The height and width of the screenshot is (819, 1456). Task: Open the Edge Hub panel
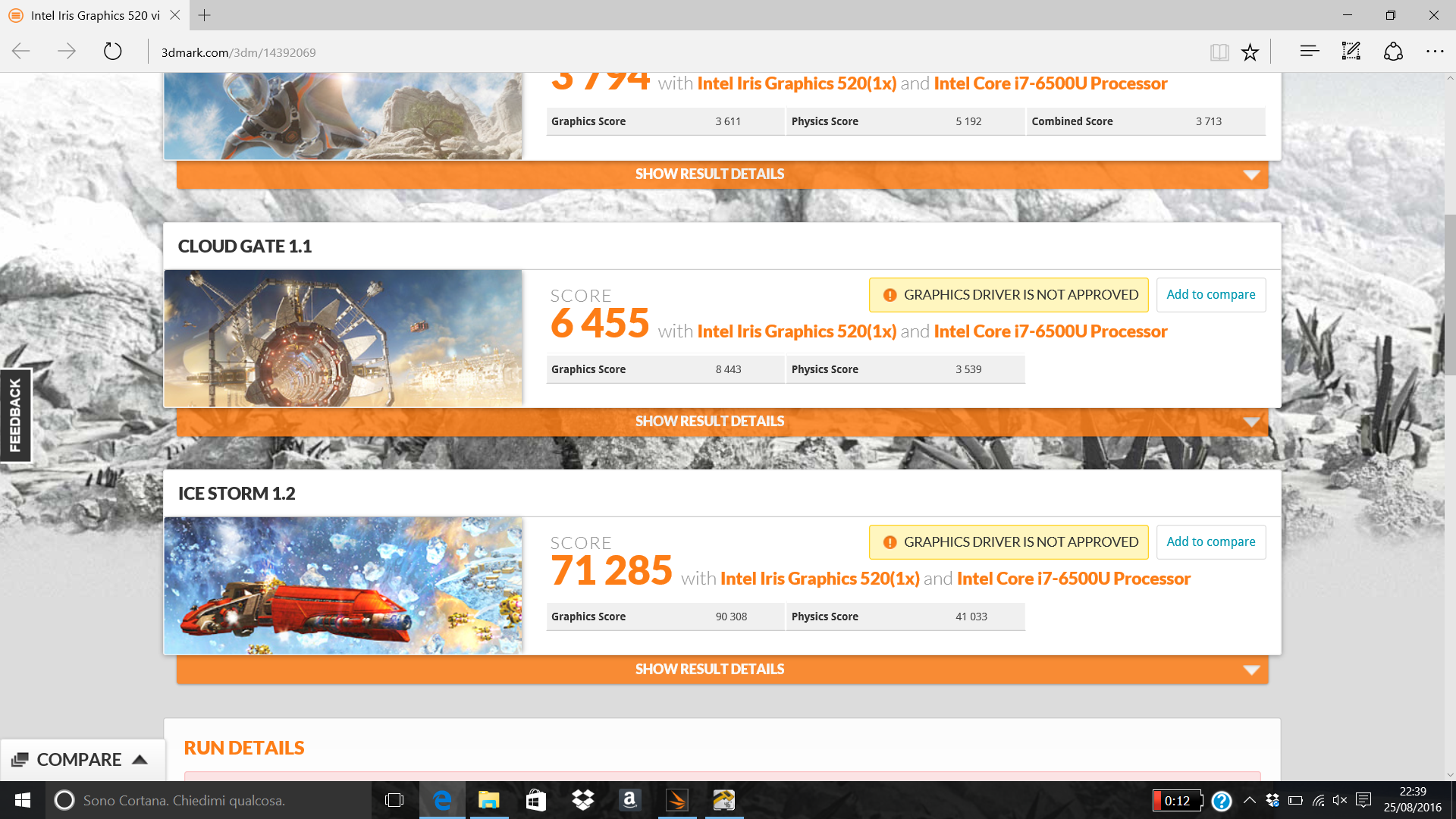[1310, 52]
